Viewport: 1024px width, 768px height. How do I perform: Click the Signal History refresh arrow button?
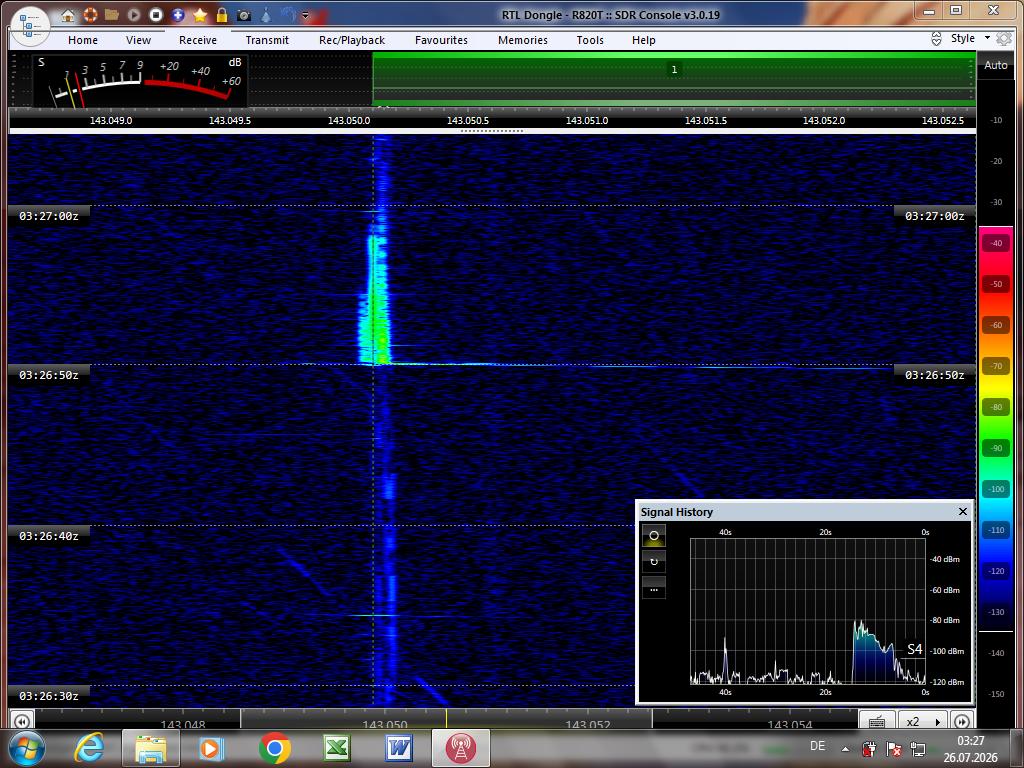pos(654,562)
